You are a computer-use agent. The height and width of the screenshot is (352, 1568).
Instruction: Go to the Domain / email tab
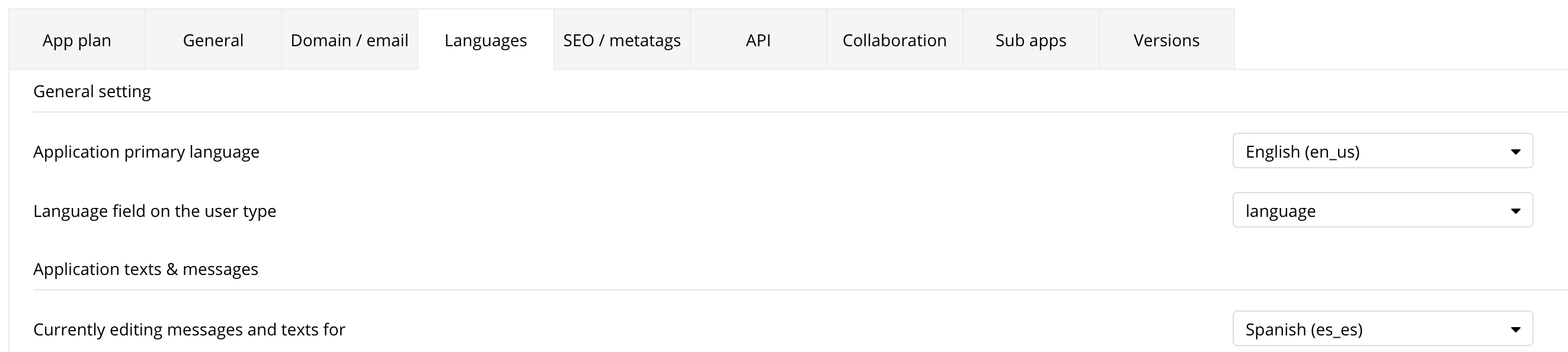tap(350, 40)
